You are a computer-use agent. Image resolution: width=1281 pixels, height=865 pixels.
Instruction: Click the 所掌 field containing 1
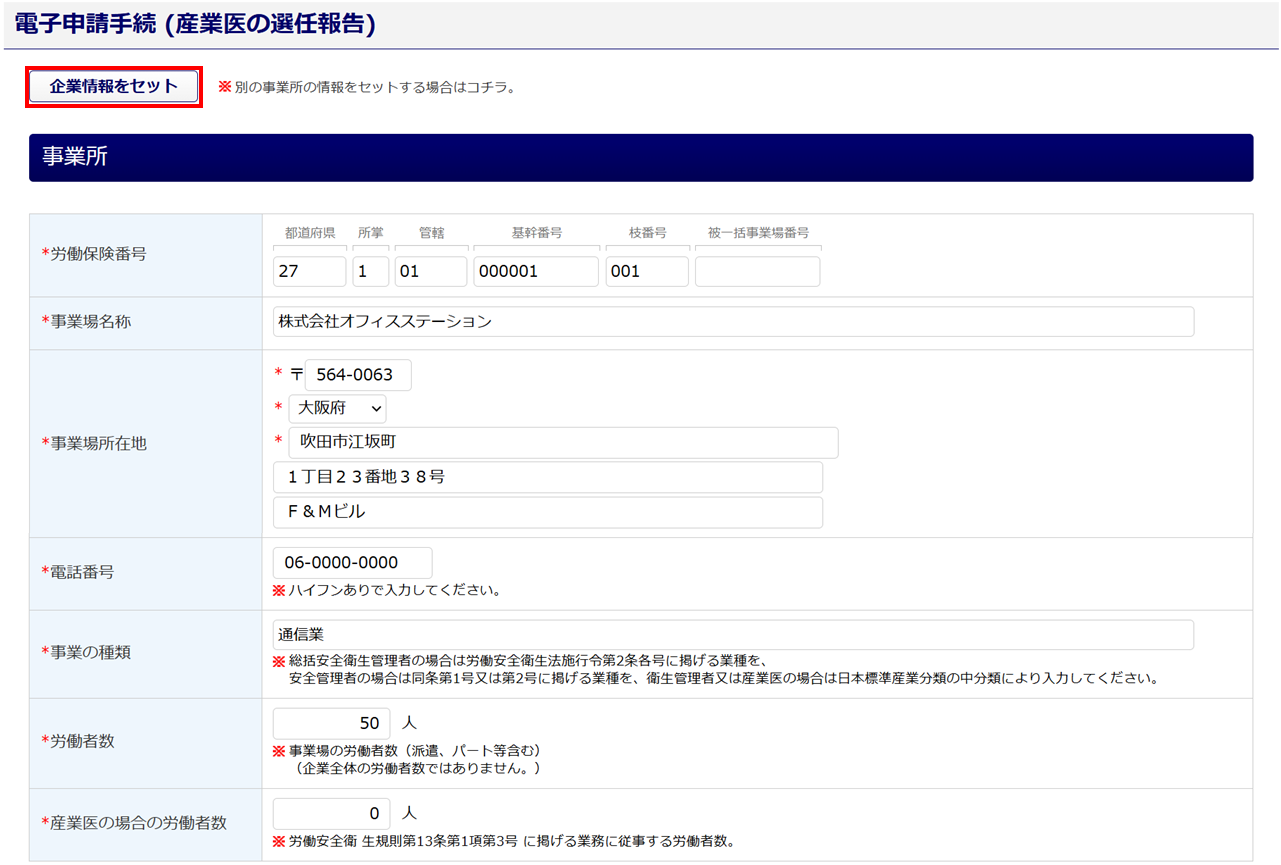coord(370,272)
